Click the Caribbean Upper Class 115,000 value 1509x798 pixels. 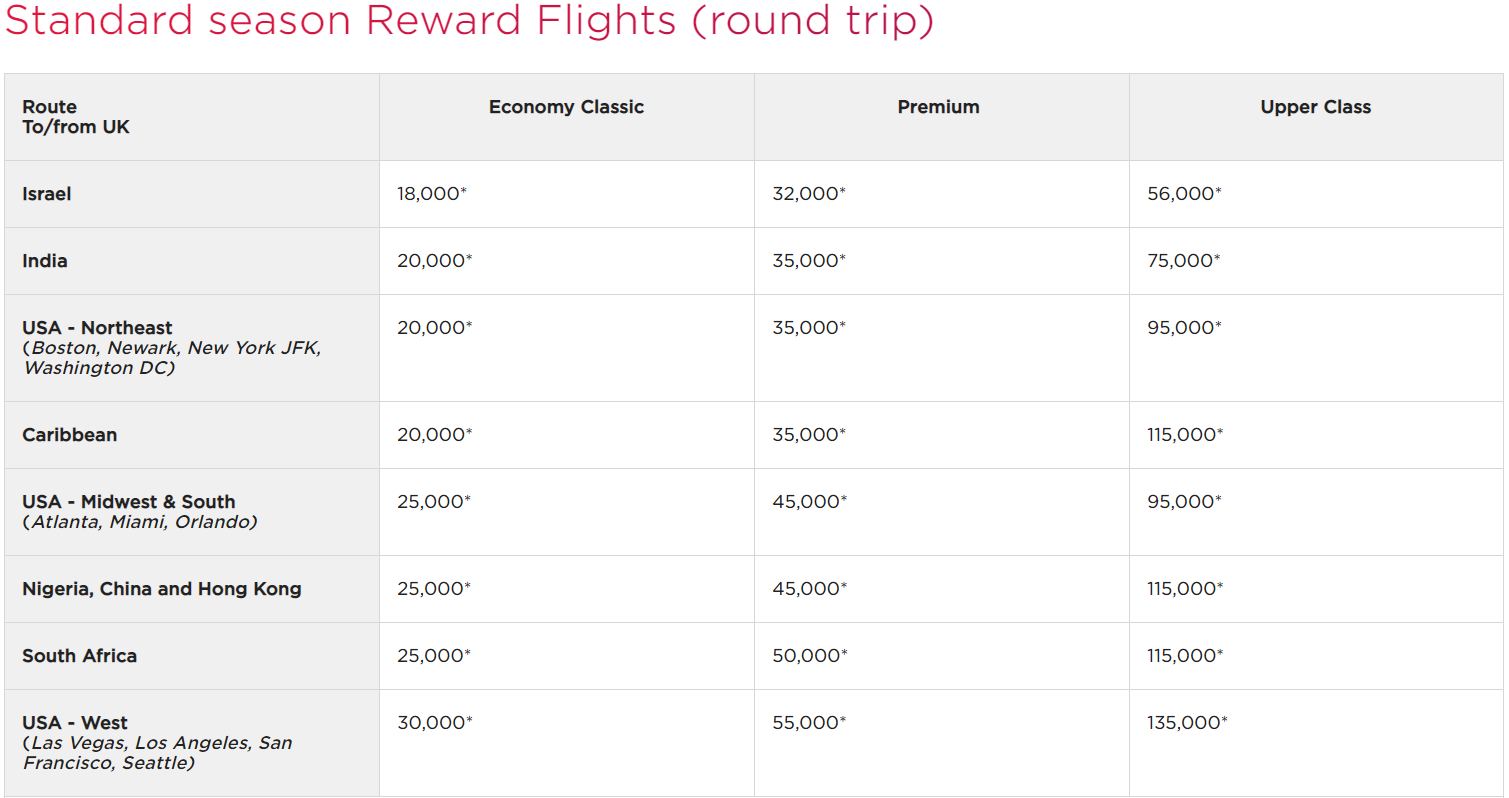tap(1185, 435)
